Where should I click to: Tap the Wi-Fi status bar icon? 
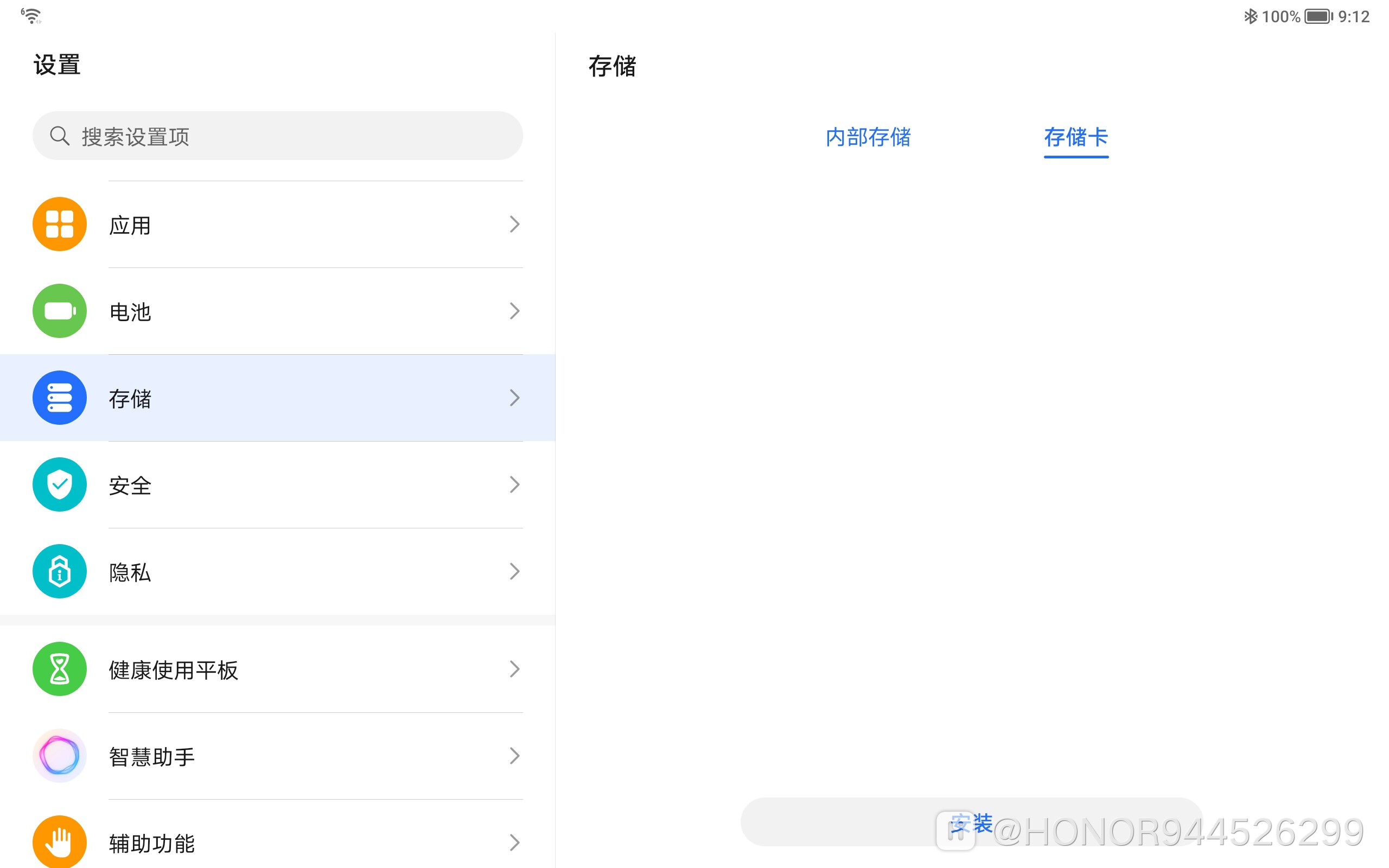pos(31,16)
